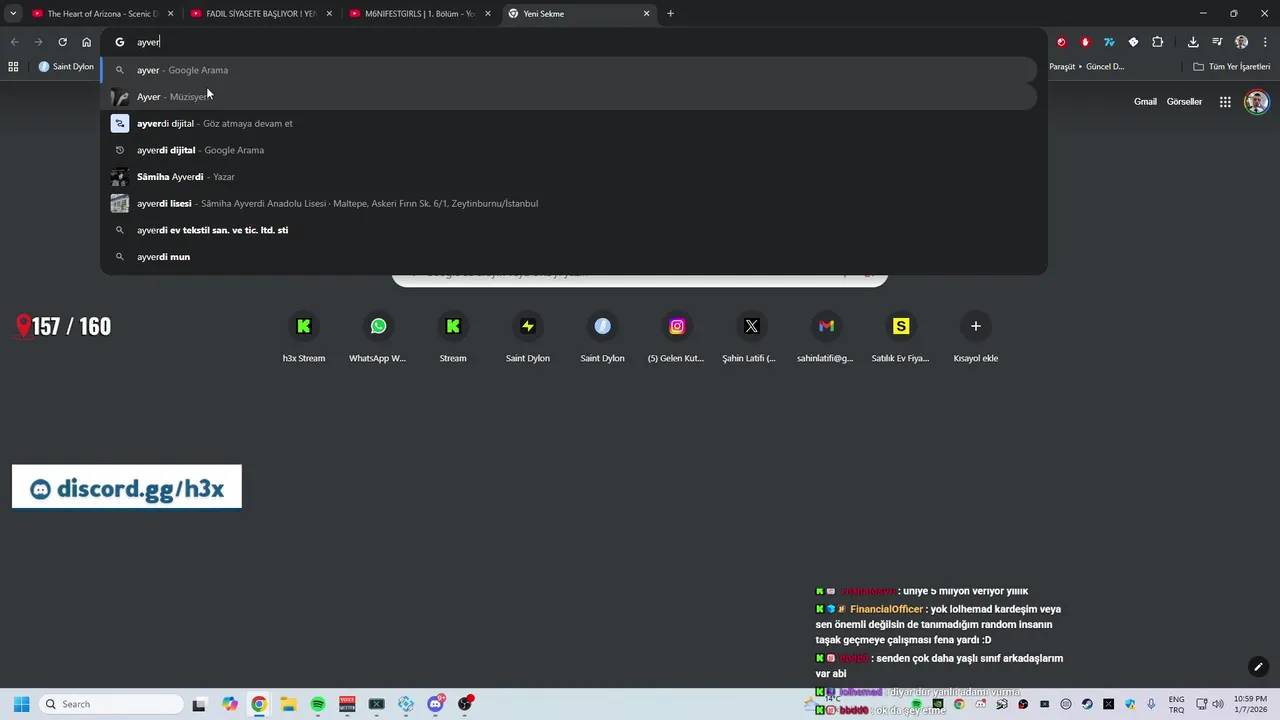Image resolution: width=1280 pixels, height=720 pixels.
Task: Reload the page with the refresh icon
Action: (62, 42)
